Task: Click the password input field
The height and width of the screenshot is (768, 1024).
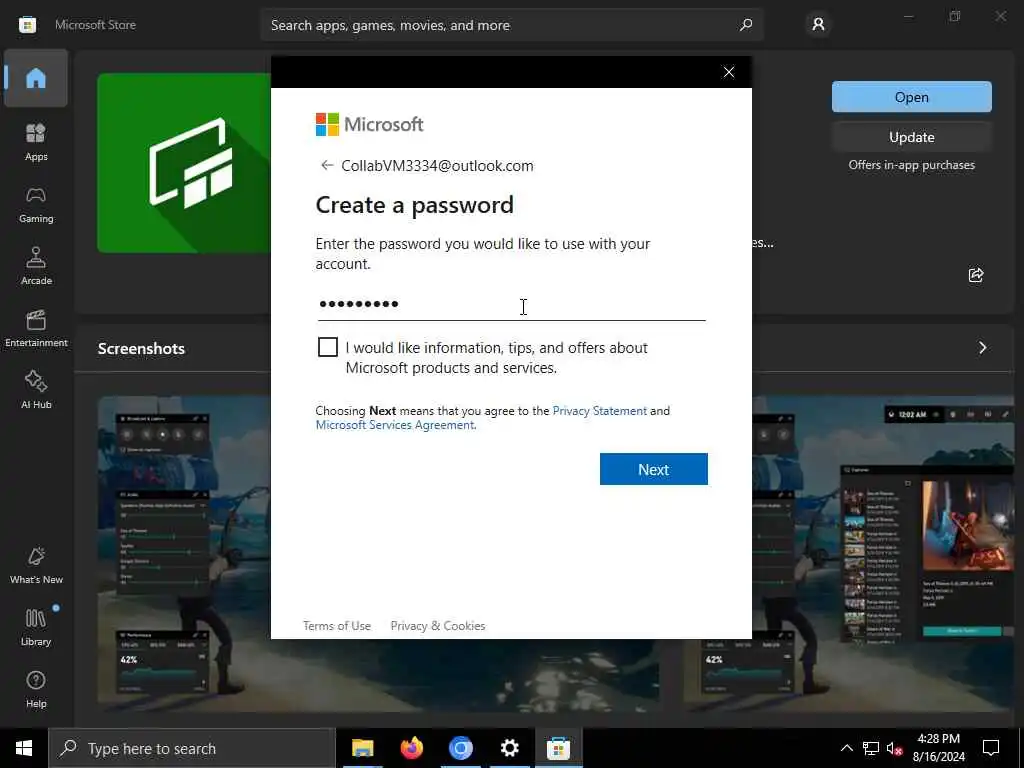Action: pos(511,304)
